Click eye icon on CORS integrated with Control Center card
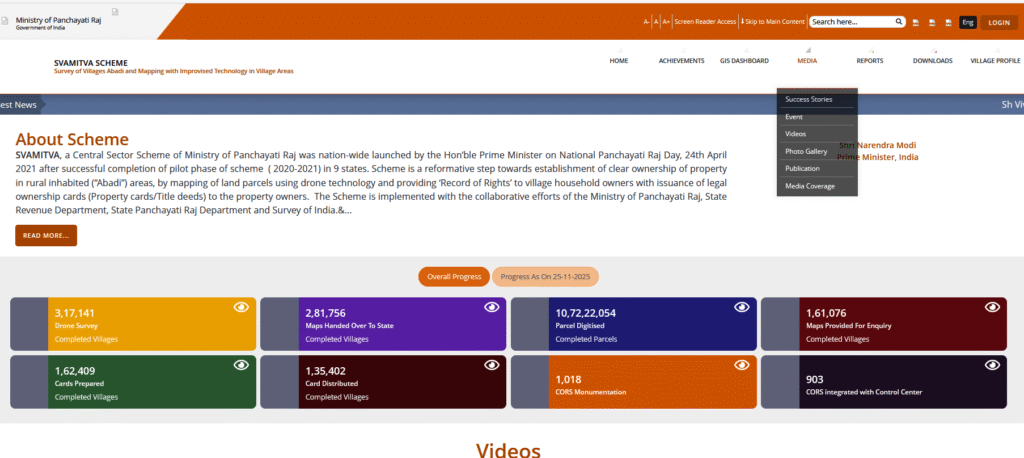 [993, 365]
